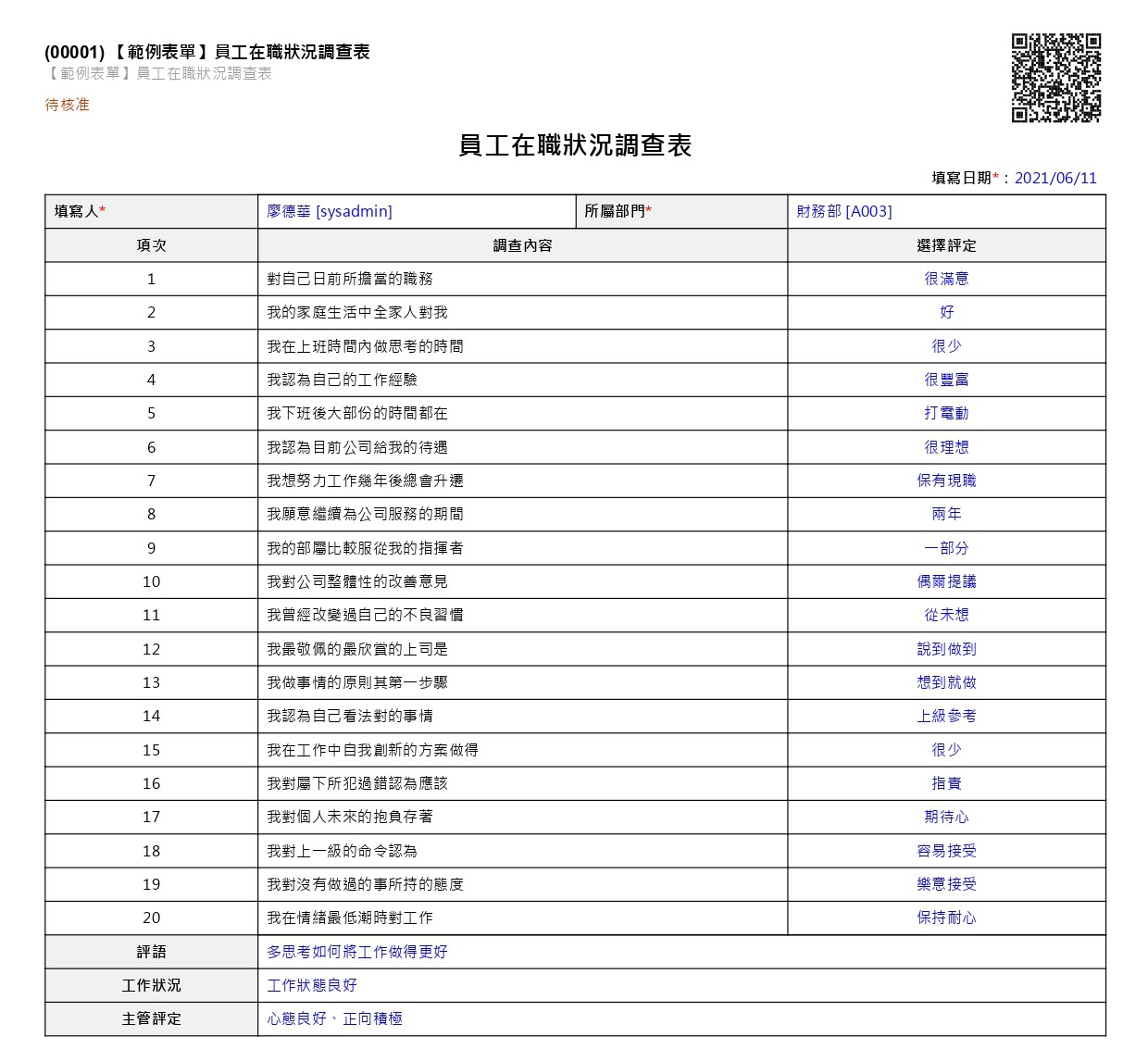Click the QR code image
Screen dimensions: 1148x1049
(1056, 78)
